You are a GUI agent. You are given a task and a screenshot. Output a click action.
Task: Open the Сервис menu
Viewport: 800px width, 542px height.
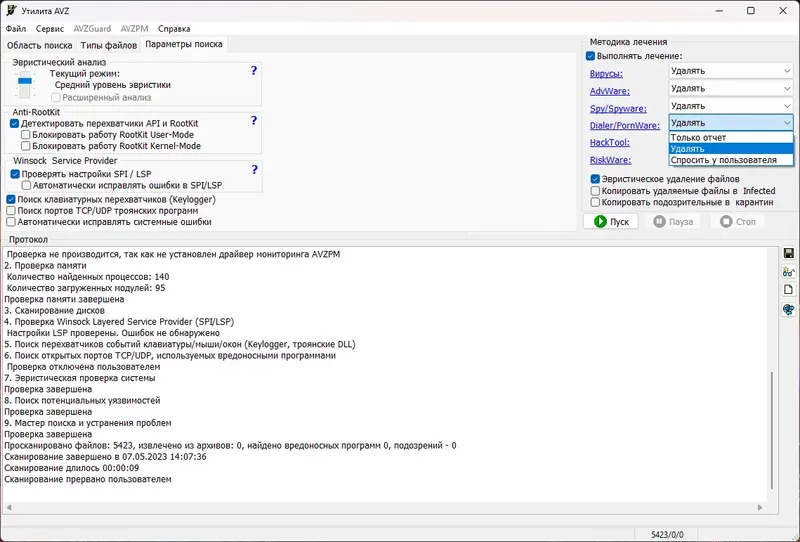click(49, 29)
